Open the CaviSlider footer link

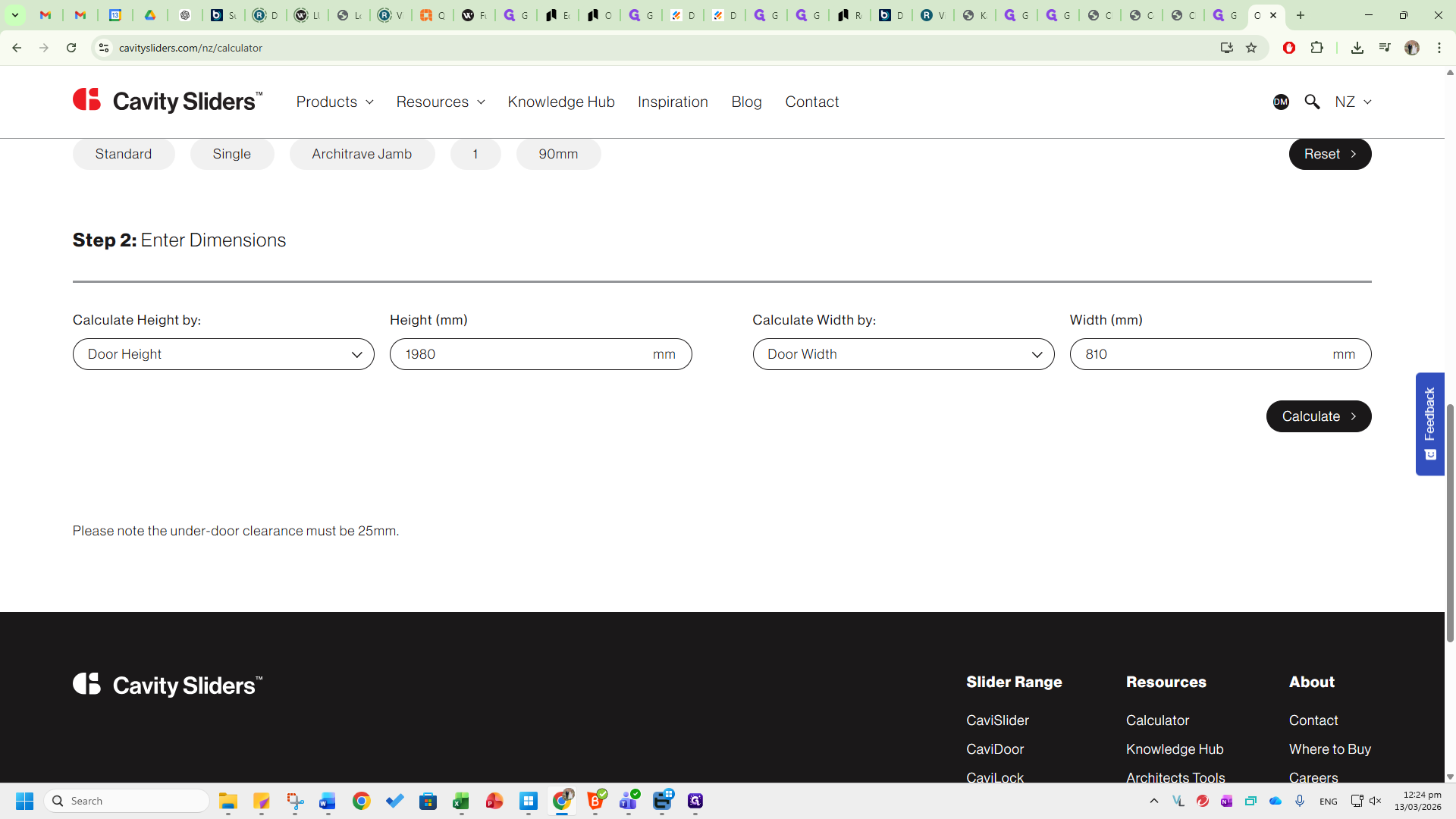997,720
